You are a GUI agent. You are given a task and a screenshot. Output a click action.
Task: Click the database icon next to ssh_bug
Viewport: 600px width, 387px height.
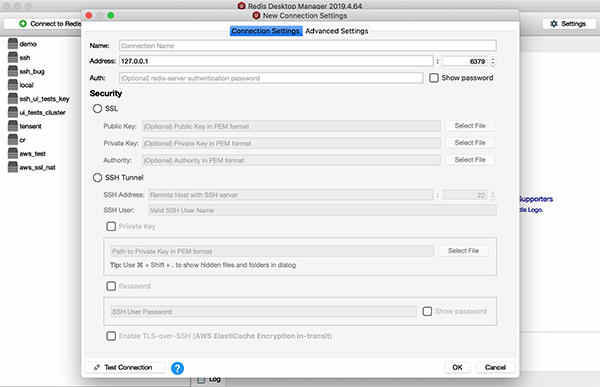click(13, 71)
